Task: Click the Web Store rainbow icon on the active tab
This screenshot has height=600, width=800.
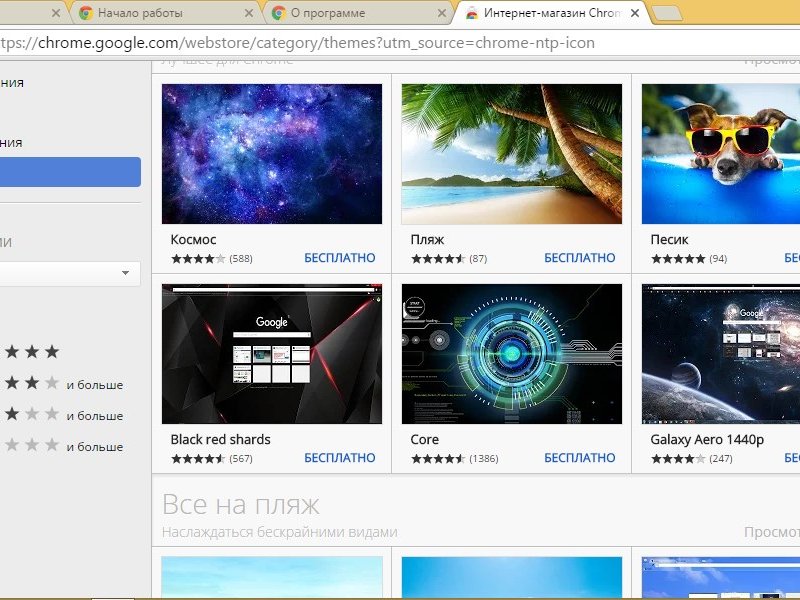Action: pyautogui.click(x=472, y=13)
